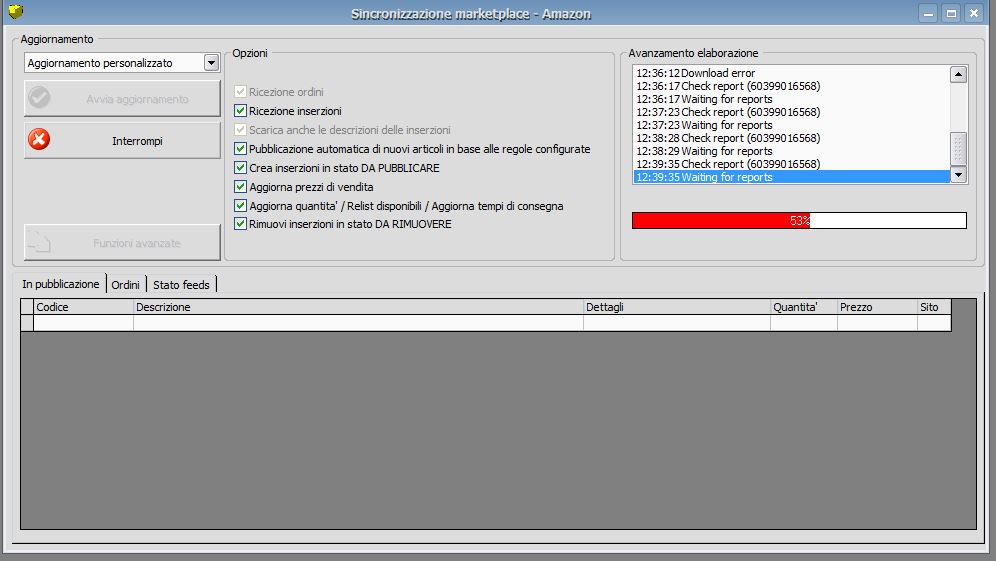Open the Aggiornamento personalizzato dropdown arrow

[211, 63]
